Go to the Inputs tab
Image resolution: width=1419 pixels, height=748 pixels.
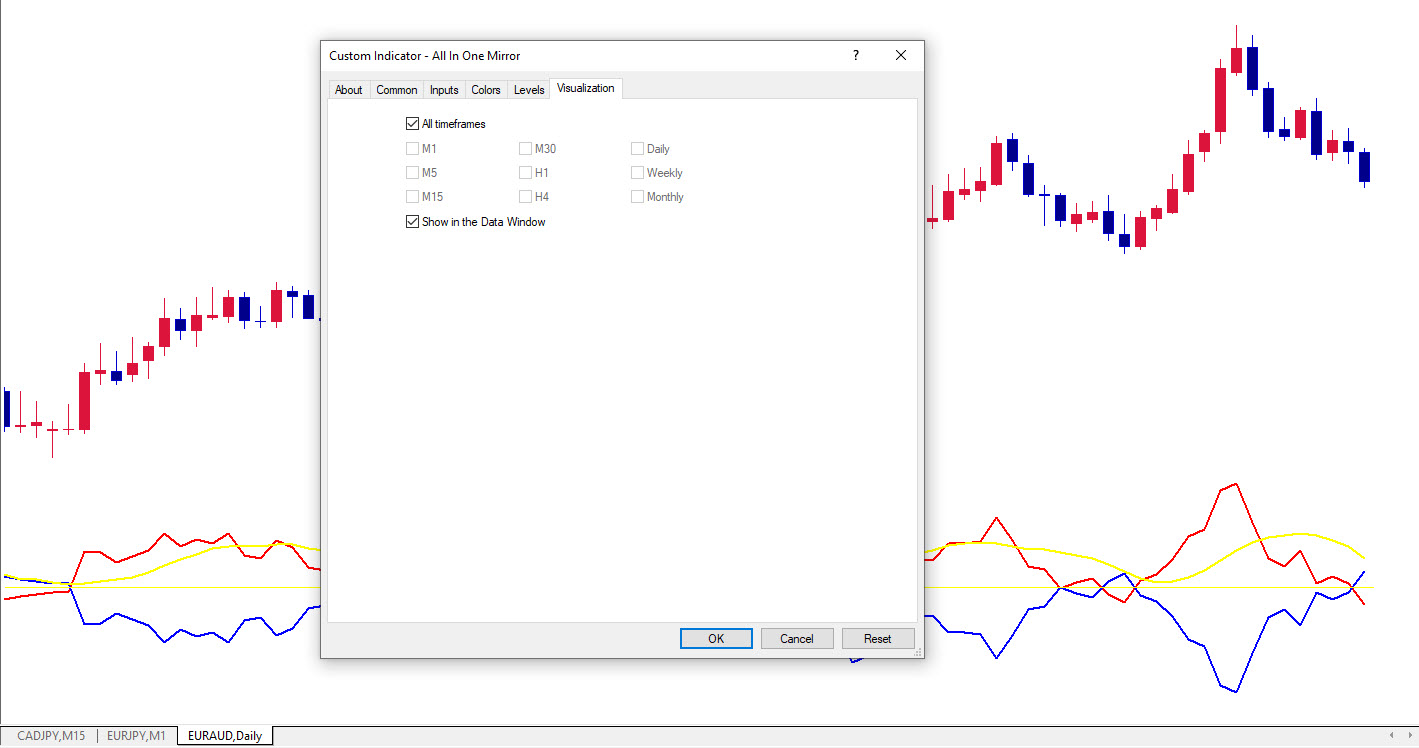click(444, 90)
